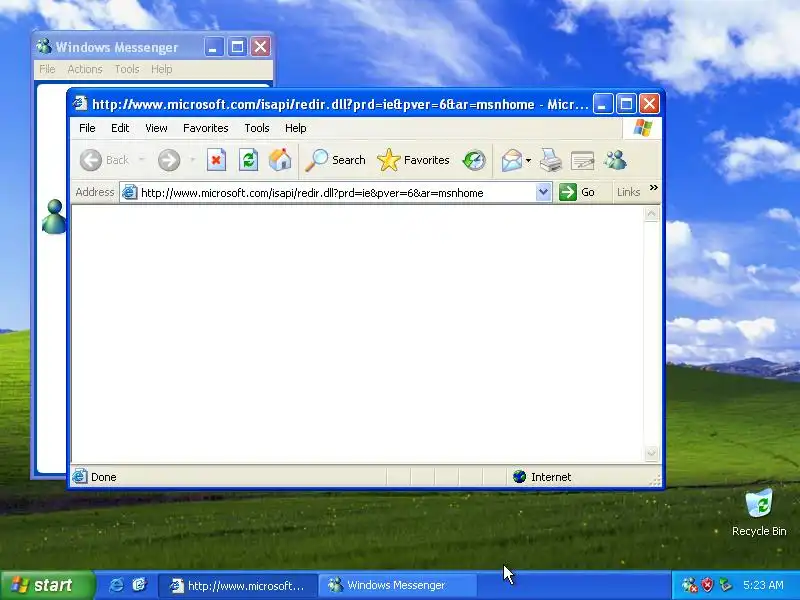The height and width of the screenshot is (600, 800).
Task: Click the status bar page icon
Action: point(80,477)
